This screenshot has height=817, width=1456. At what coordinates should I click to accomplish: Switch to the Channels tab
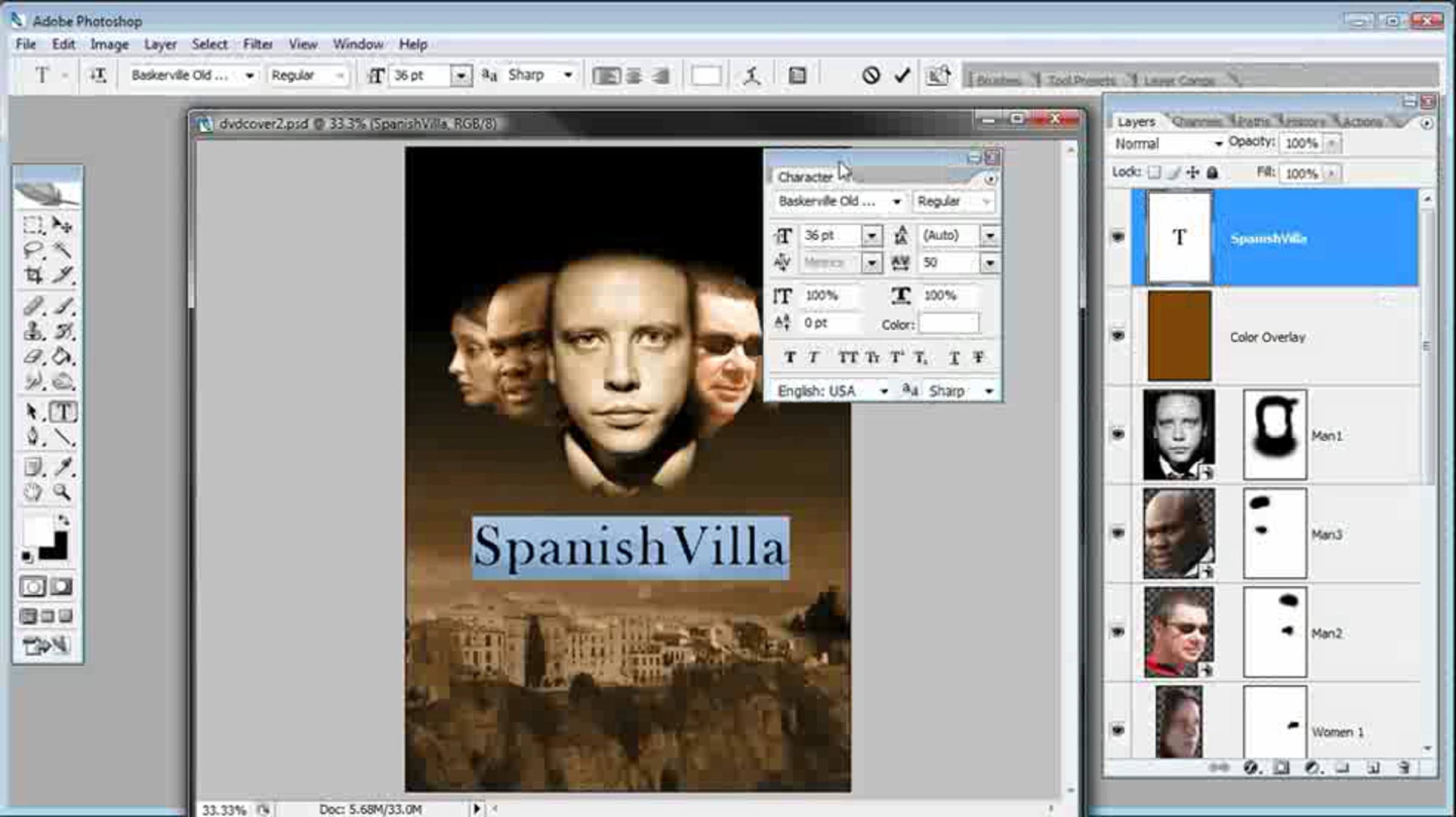[1196, 122]
